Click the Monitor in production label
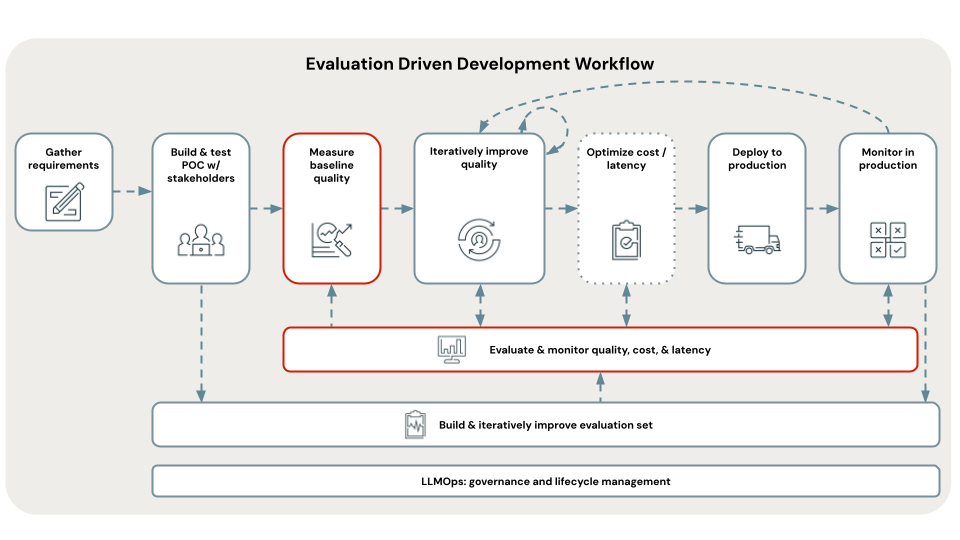 click(887, 159)
